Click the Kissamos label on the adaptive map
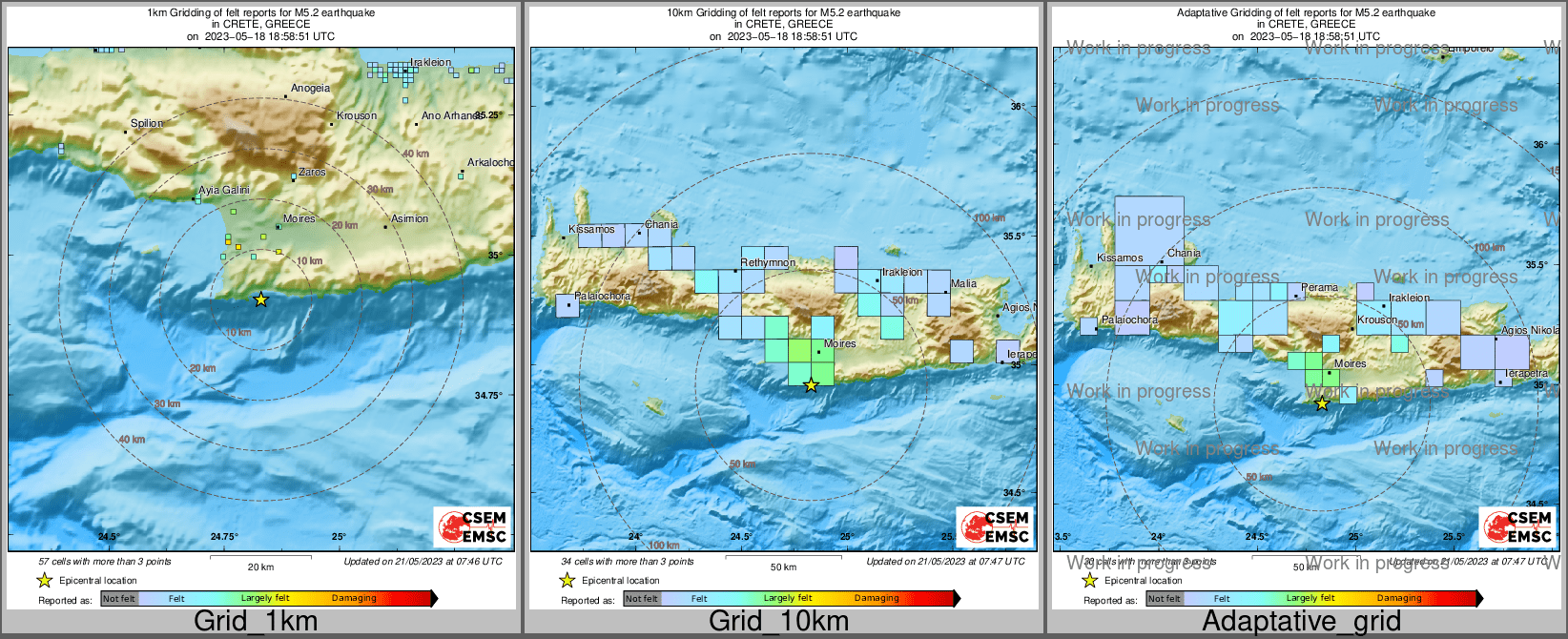 tap(1120, 258)
